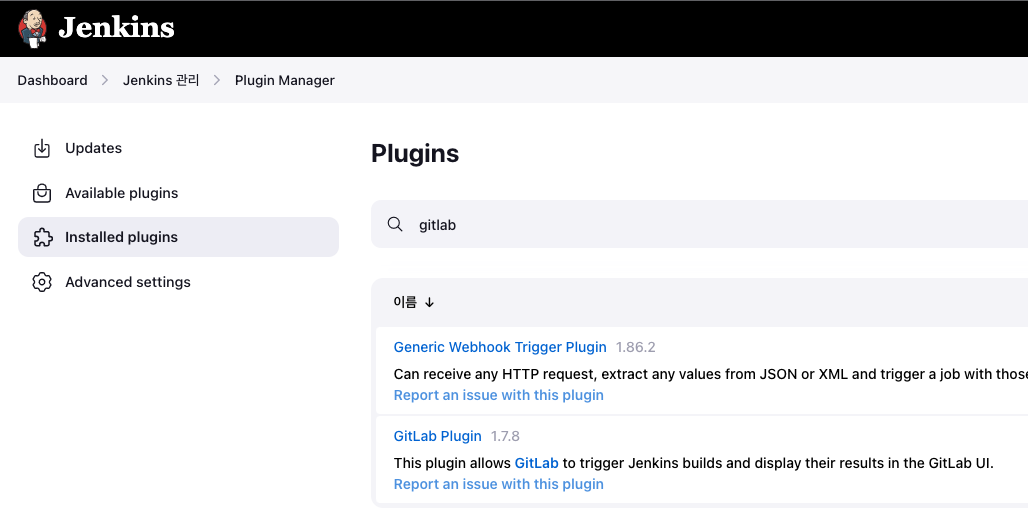
Task: Open the Generic Webhook Trigger Plugin link
Action: point(500,347)
